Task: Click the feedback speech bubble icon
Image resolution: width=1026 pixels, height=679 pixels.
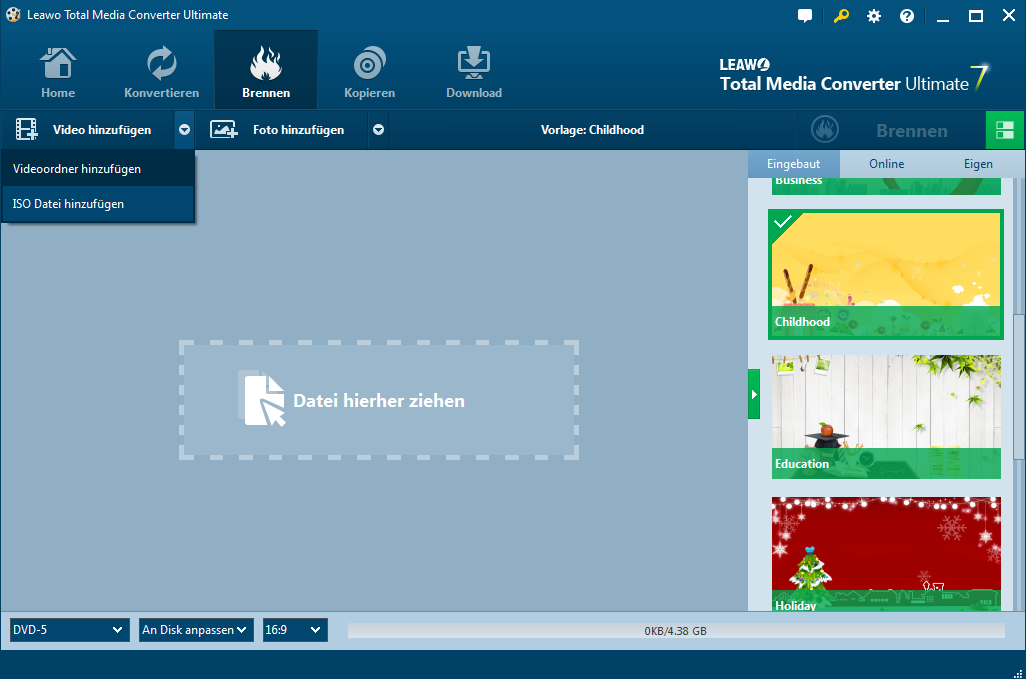Action: point(805,16)
